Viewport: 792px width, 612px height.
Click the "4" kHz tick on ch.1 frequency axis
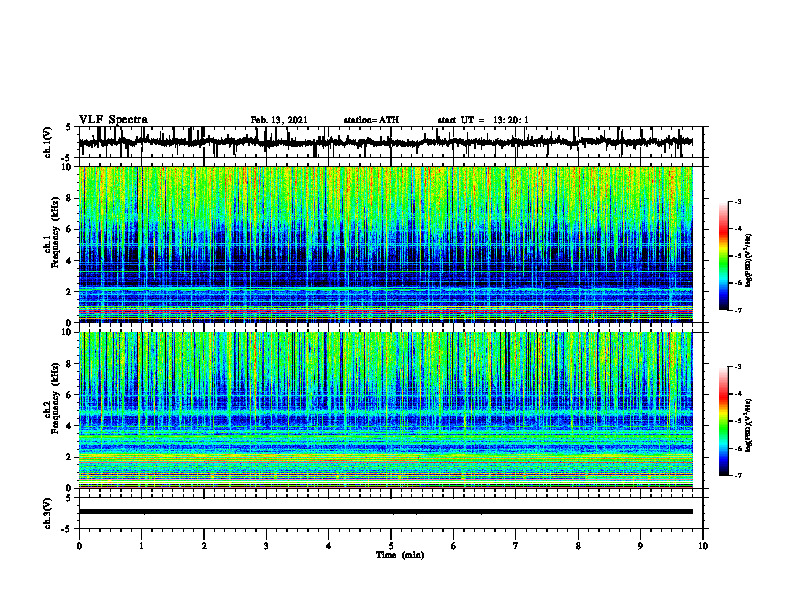point(70,261)
